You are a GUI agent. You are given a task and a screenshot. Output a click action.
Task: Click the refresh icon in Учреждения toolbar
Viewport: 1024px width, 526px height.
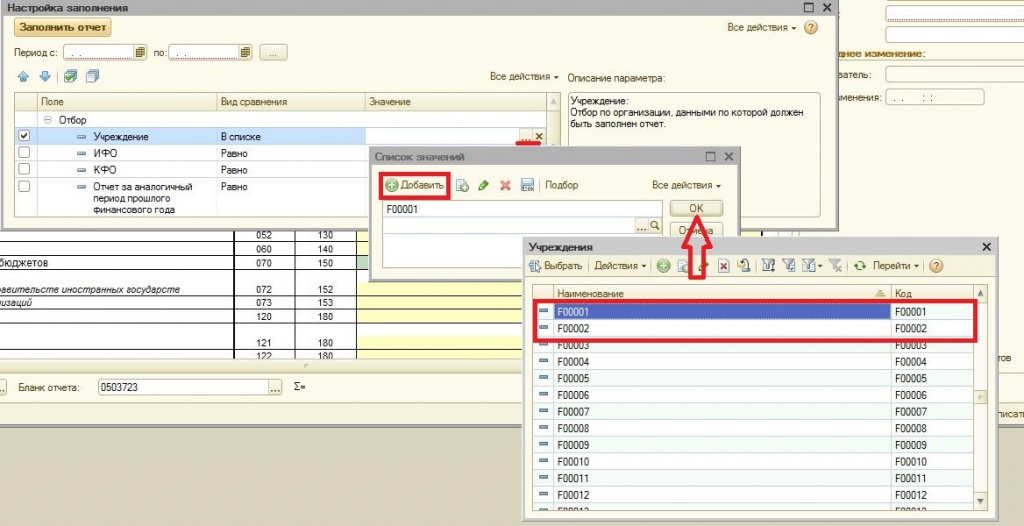point(860,266)
